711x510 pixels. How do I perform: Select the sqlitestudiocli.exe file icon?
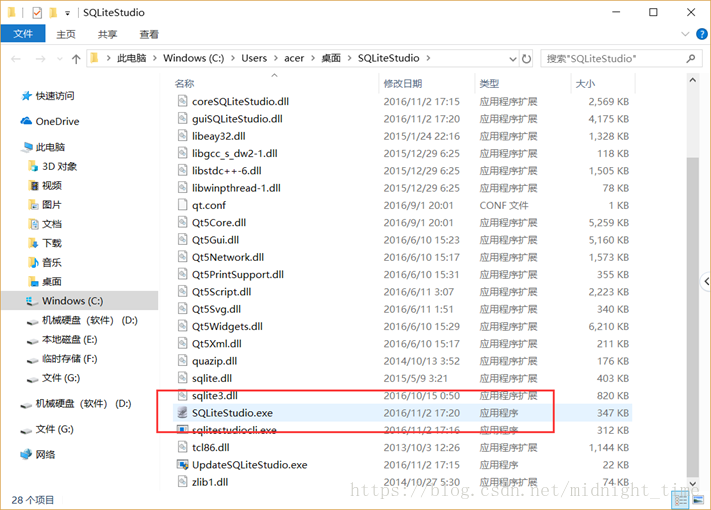tap(182, 429)
